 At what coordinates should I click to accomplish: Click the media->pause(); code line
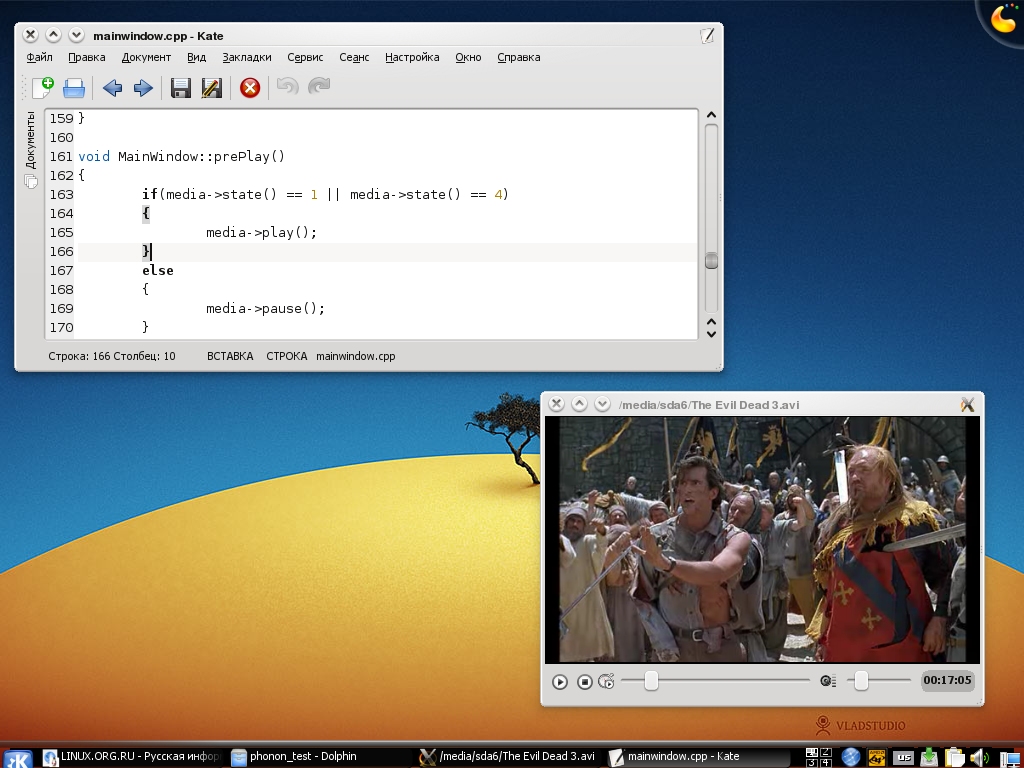point(265,308)
